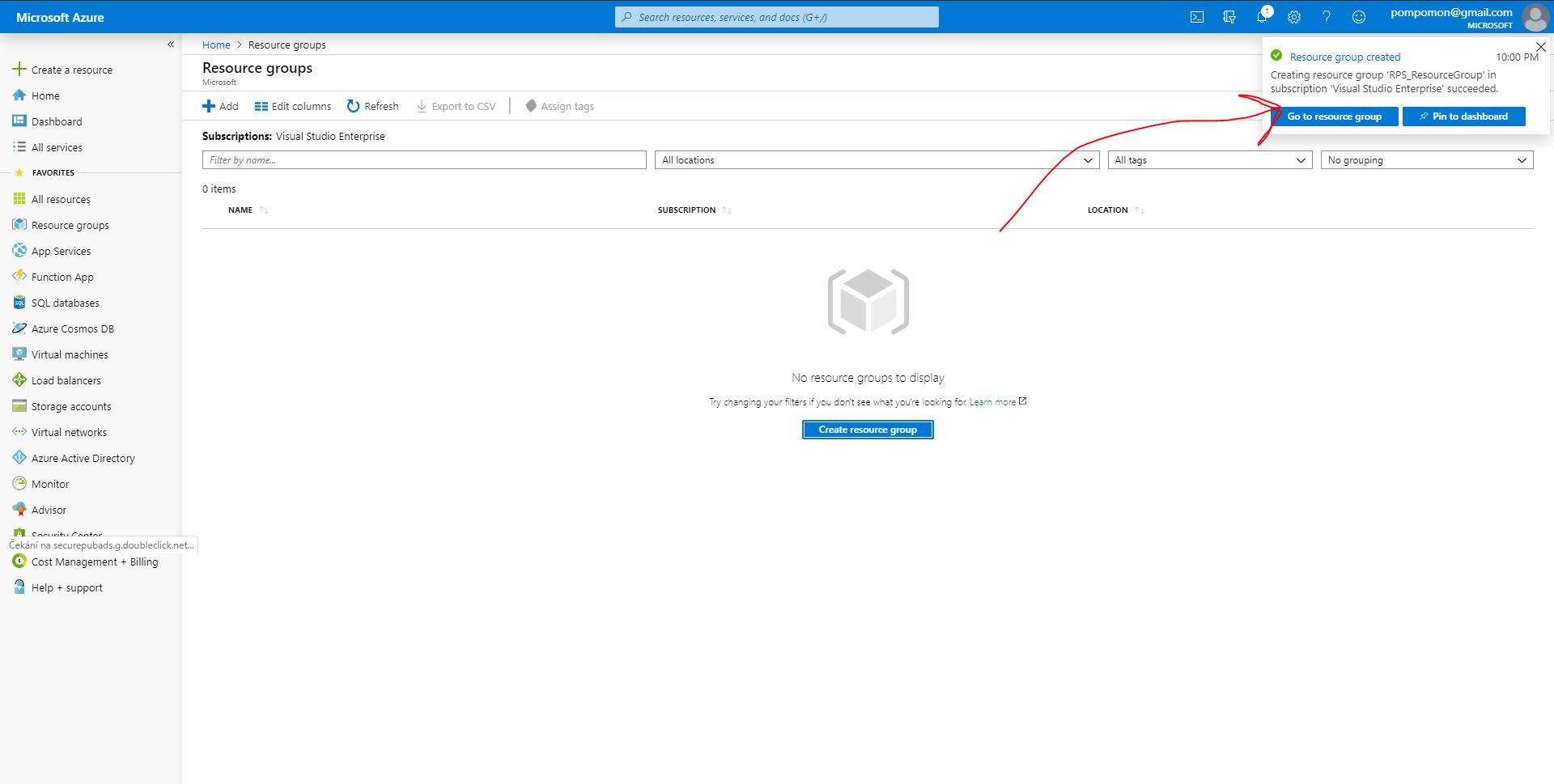This screenshot has height=784, width=1554.
Task: Open the All locations dropdown
Action: coord(877,160)
